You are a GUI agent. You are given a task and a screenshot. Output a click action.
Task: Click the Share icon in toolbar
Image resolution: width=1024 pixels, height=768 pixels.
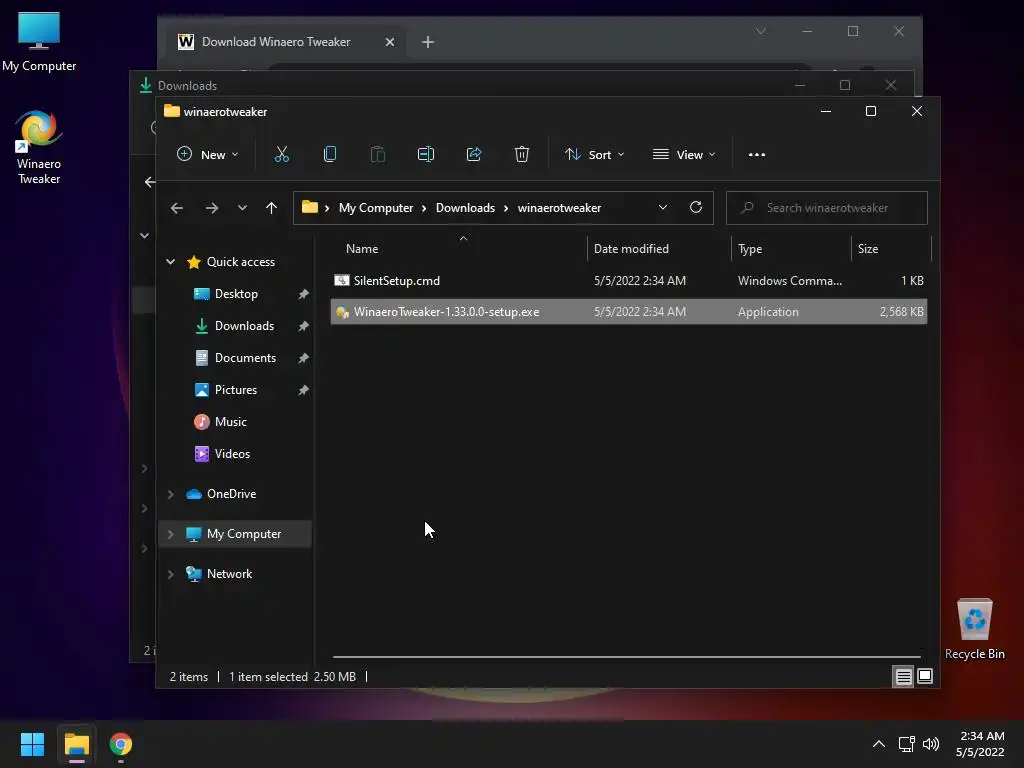pyautogui.click(x=474, y=154)
